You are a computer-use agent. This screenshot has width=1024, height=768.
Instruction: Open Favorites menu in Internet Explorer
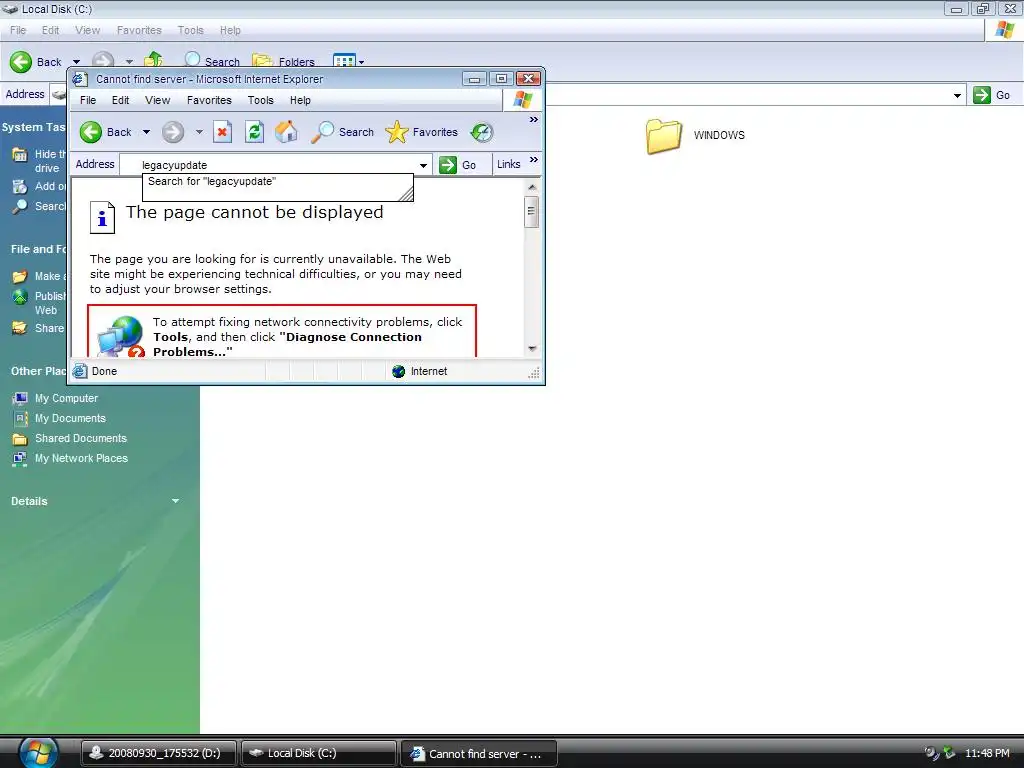(x=209, y=100)
